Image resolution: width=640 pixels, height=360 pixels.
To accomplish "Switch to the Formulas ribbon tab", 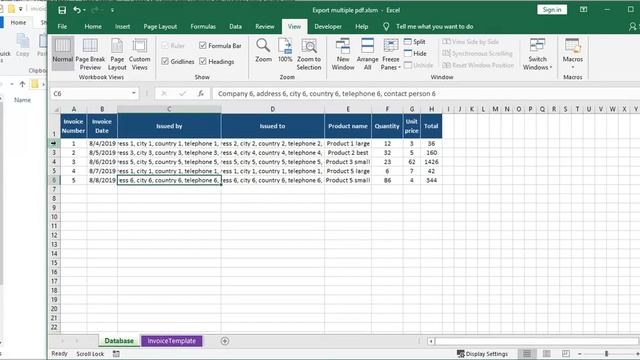I will click(x=203, y=27).
